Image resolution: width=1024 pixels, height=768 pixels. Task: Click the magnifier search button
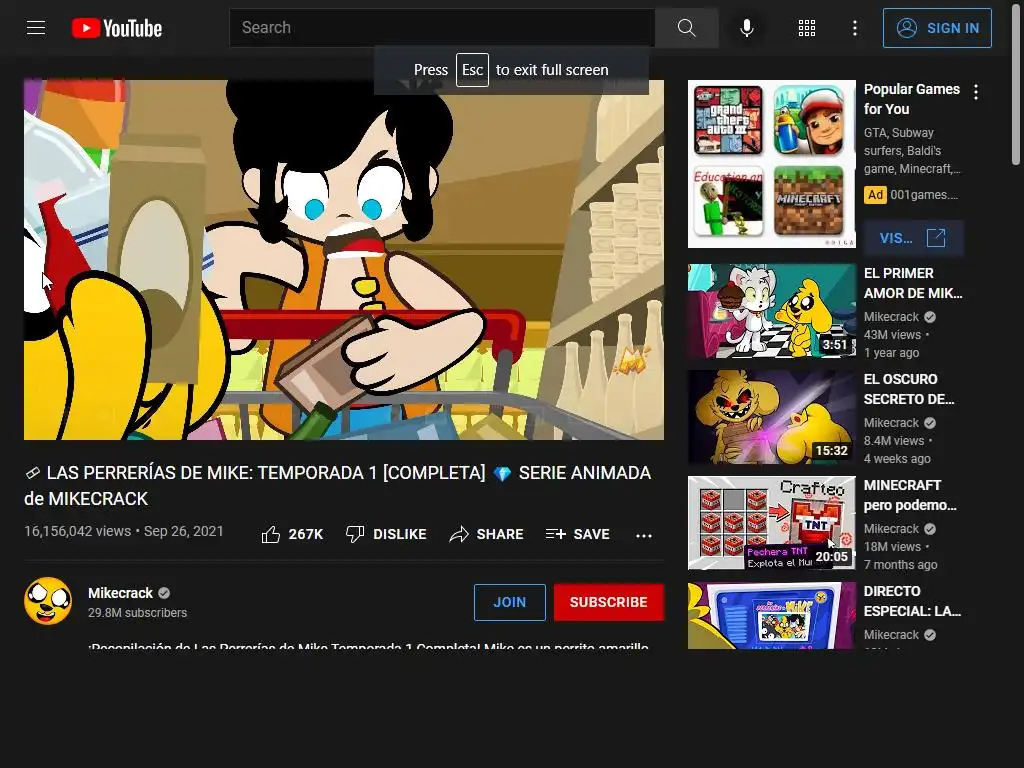[x=686, y=27]
